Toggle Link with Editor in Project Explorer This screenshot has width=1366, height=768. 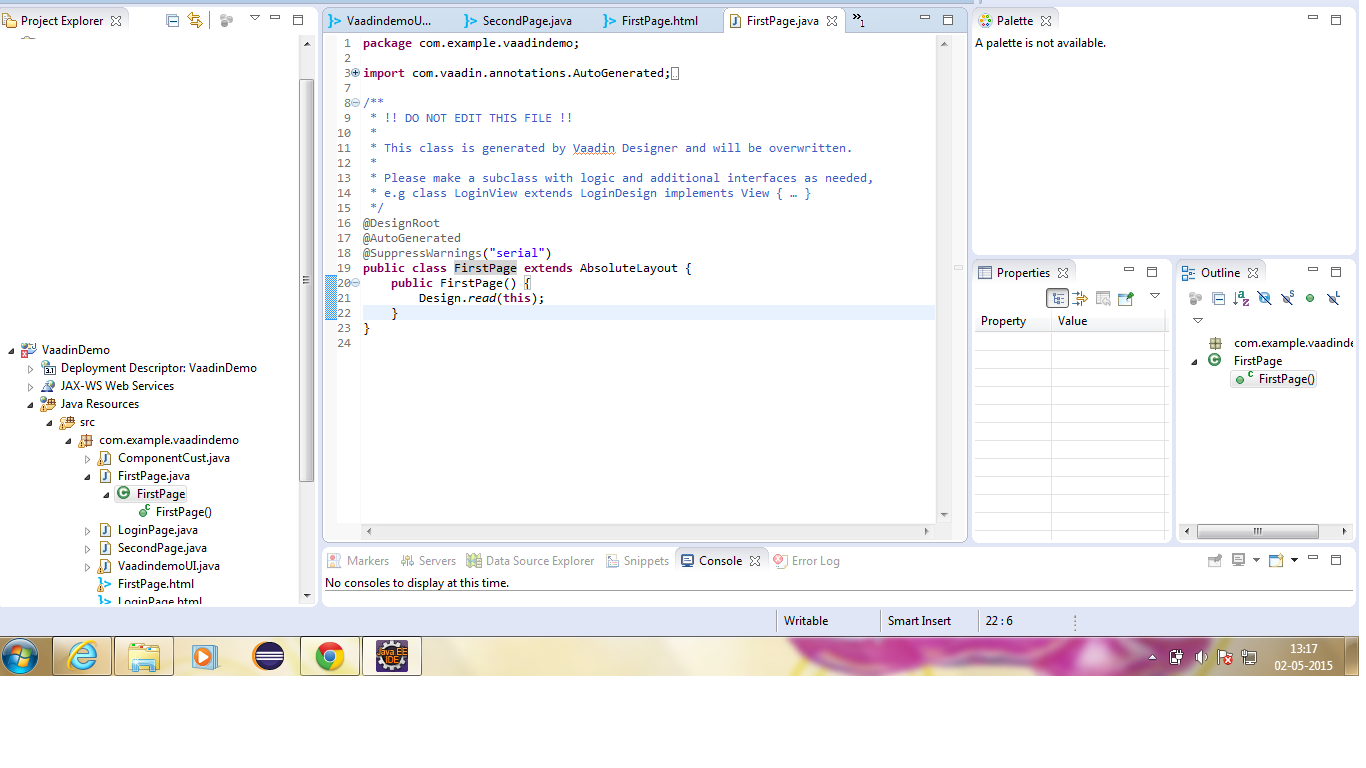click(195, 20)
